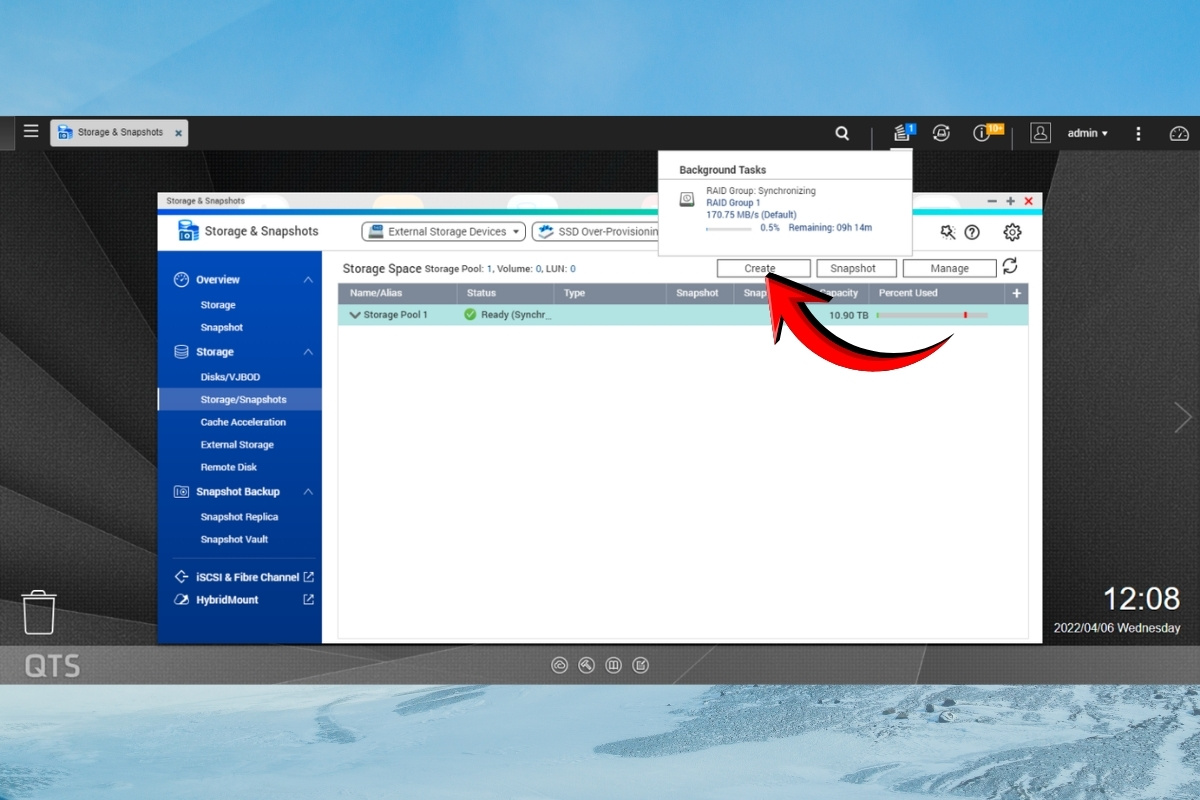Click the Manage button

tap(949, 268)
